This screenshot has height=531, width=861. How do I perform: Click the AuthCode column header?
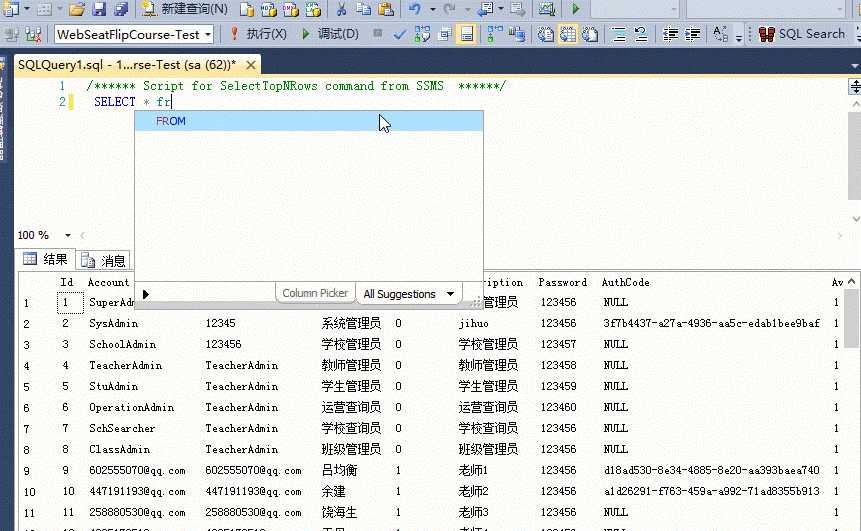pyautogui.click(x=625, y=282)
